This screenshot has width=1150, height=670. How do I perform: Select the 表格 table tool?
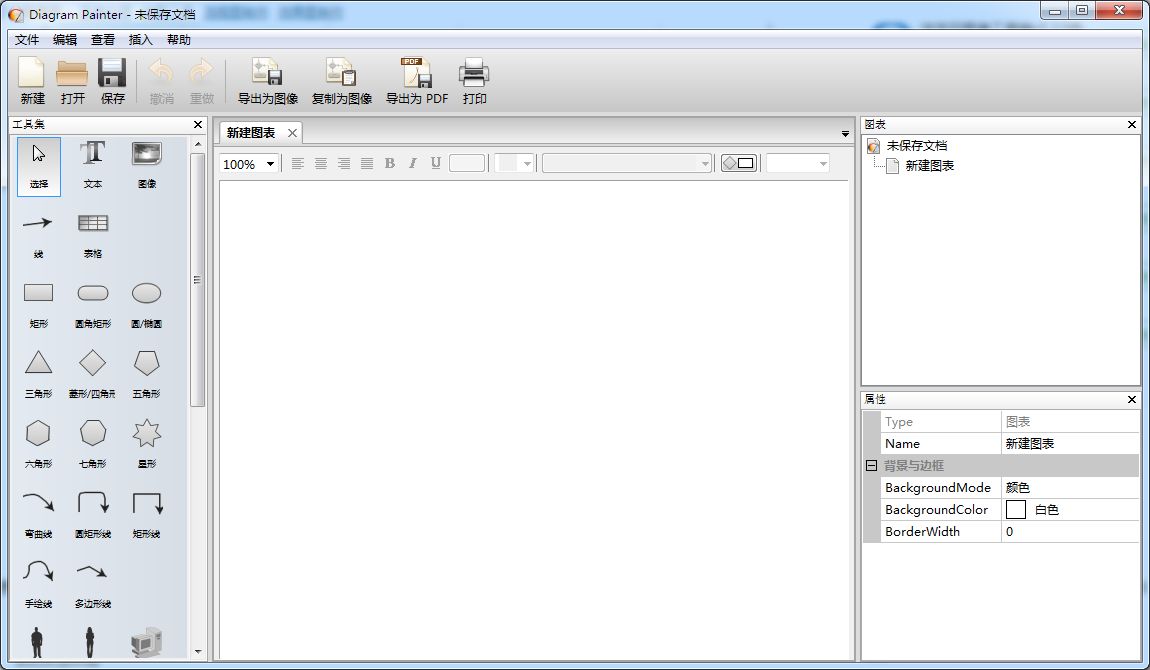[92, 236]
